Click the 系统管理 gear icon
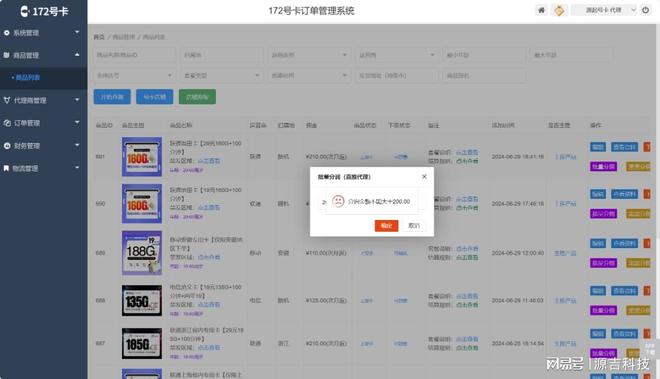The width and height of the screenshot is (660, 379). [6, 32]
